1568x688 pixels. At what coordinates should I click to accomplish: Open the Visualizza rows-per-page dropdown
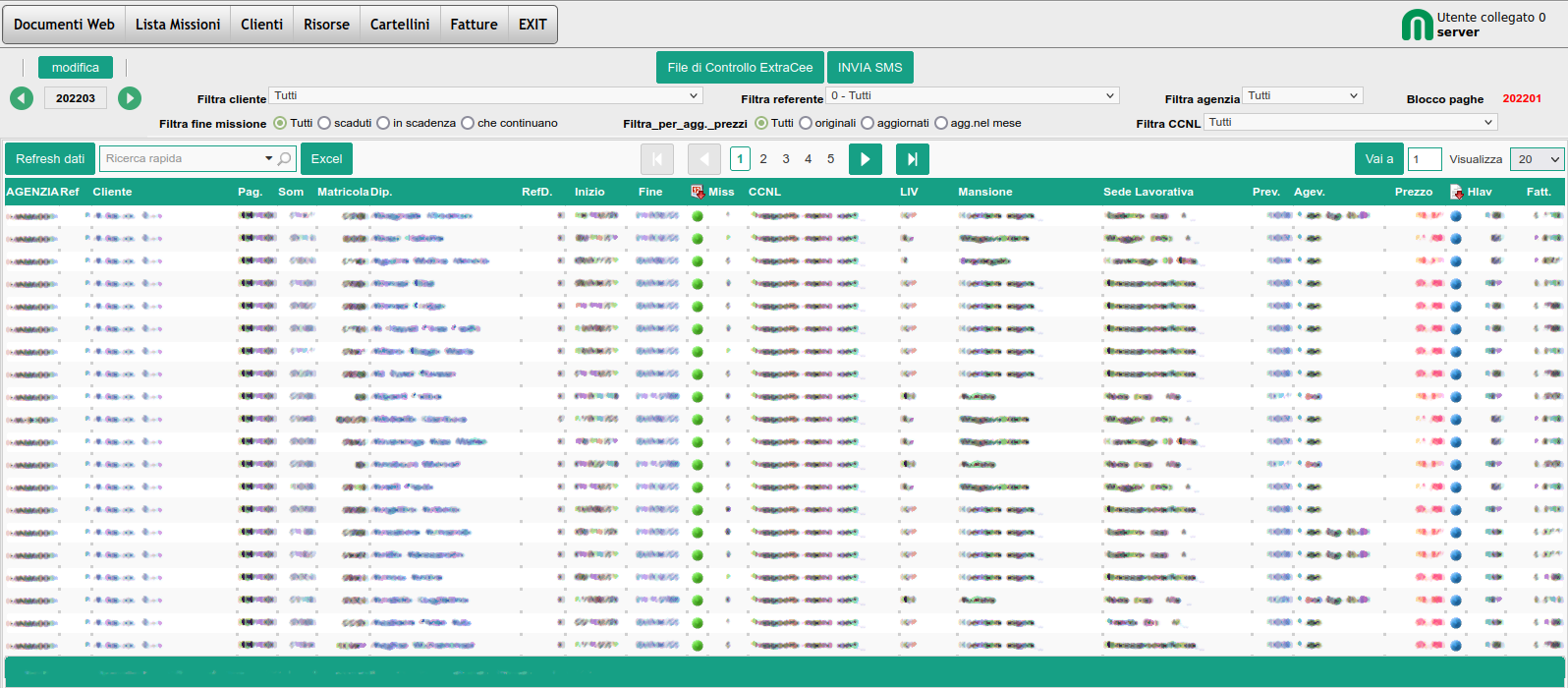click(1537, 159)
